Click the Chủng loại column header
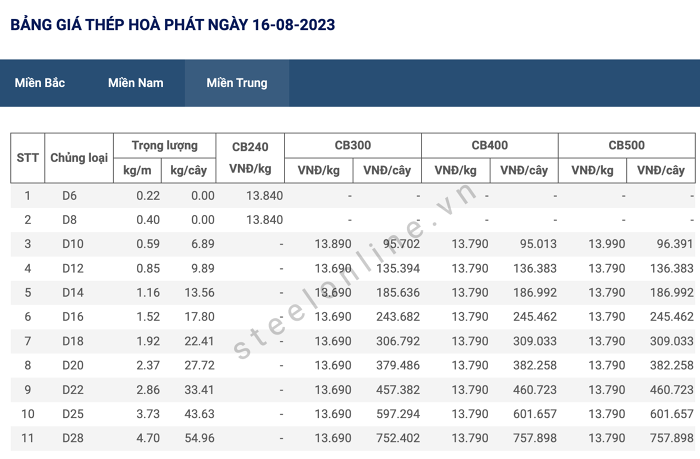700x459 pixels. [x=79, y=158]
